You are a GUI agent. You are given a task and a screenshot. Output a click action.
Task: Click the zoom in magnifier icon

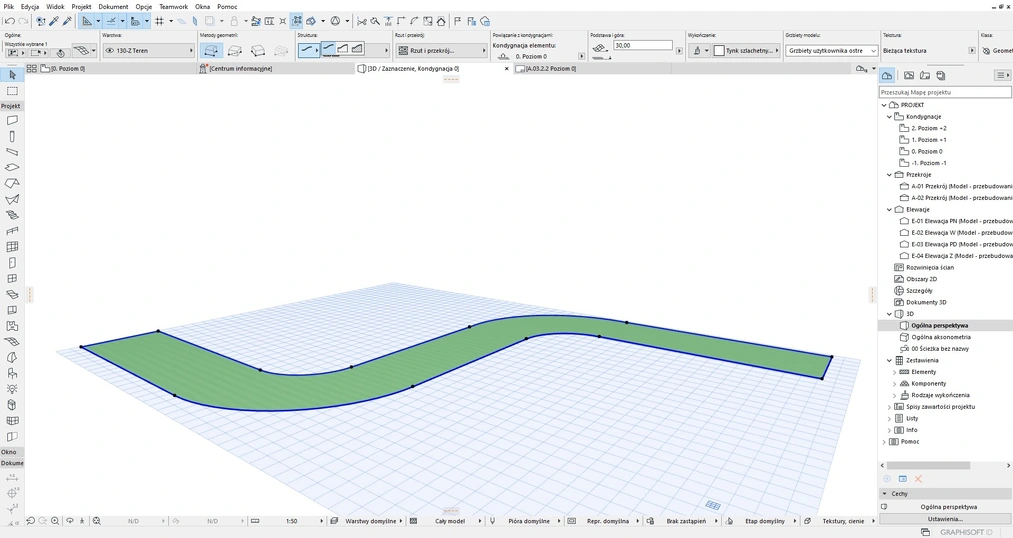coord(54,521)
